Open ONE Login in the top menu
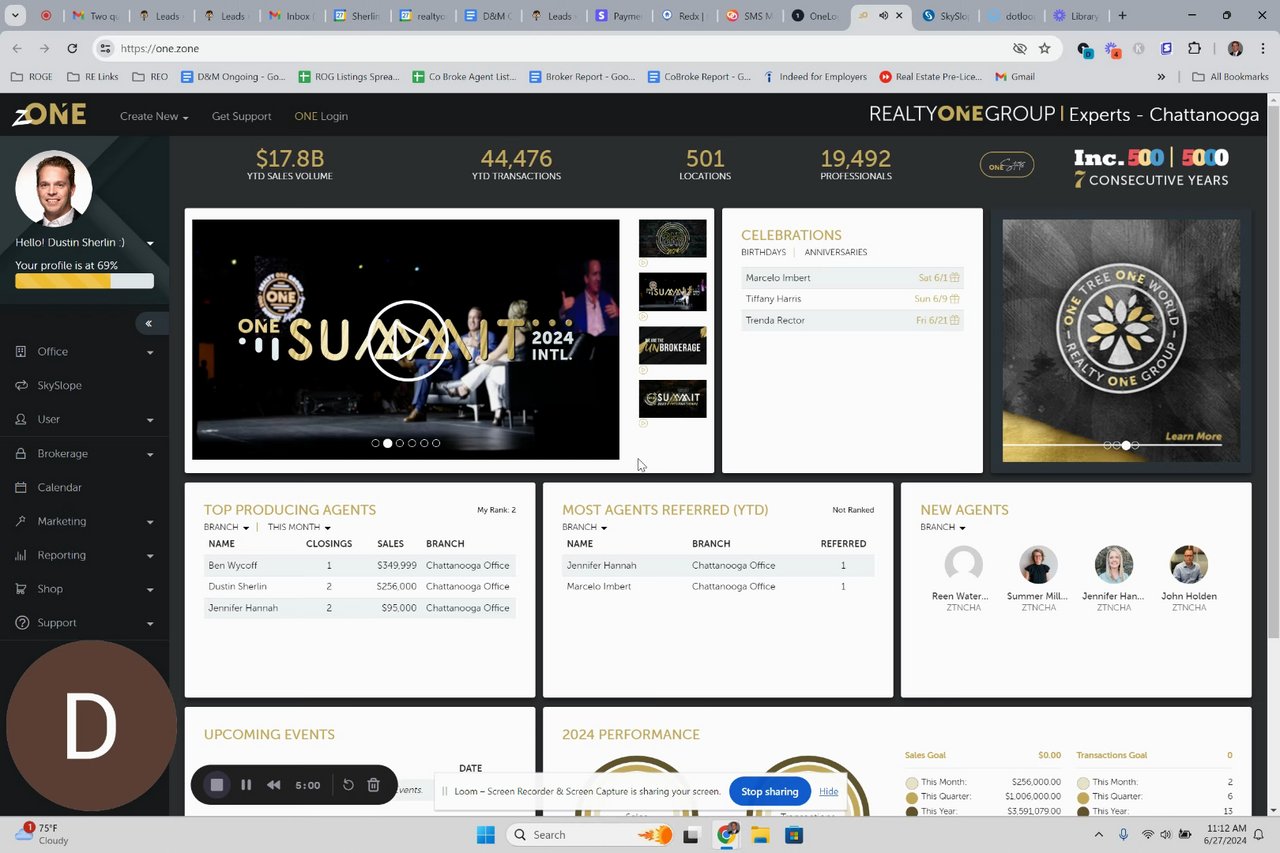Image resolution: width=1280 pixels, height=853 pixels. 321,116
